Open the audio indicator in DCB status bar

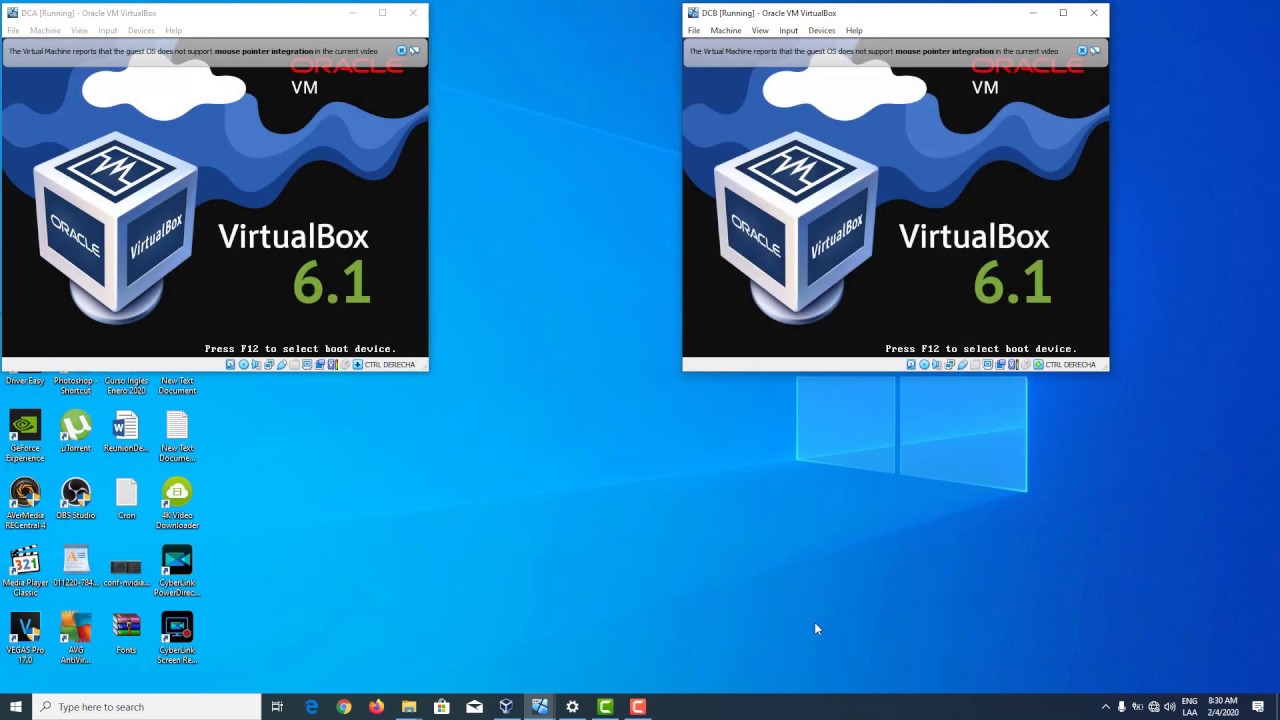(937, 364)
